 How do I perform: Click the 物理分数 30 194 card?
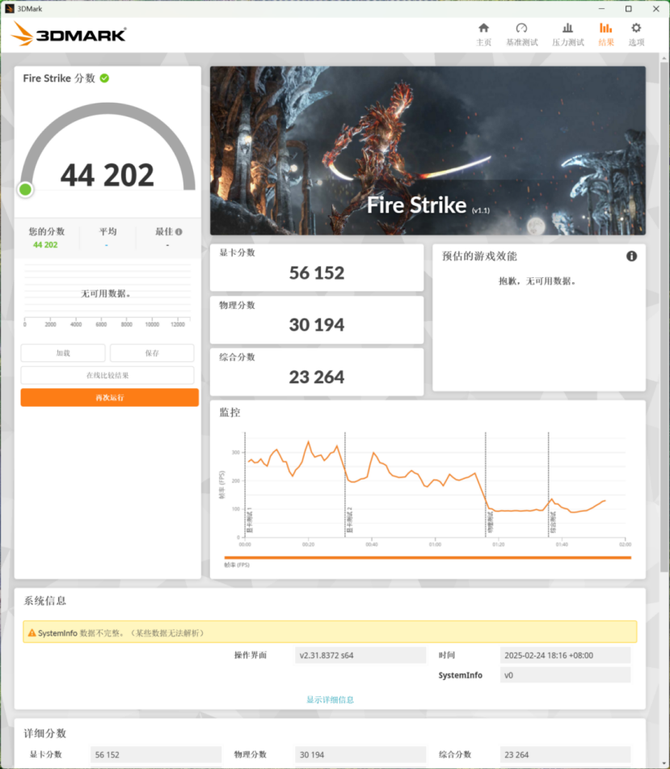click(x=317, y=320)
